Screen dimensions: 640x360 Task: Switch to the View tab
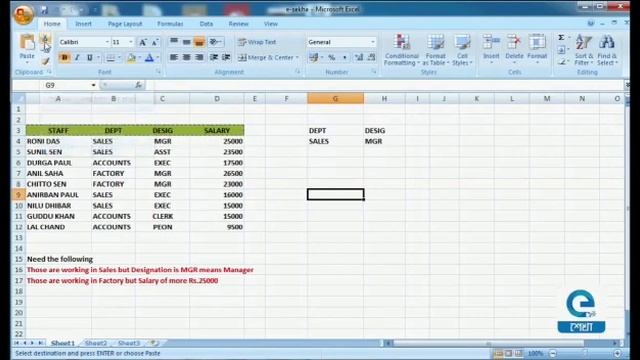[271, 24]
